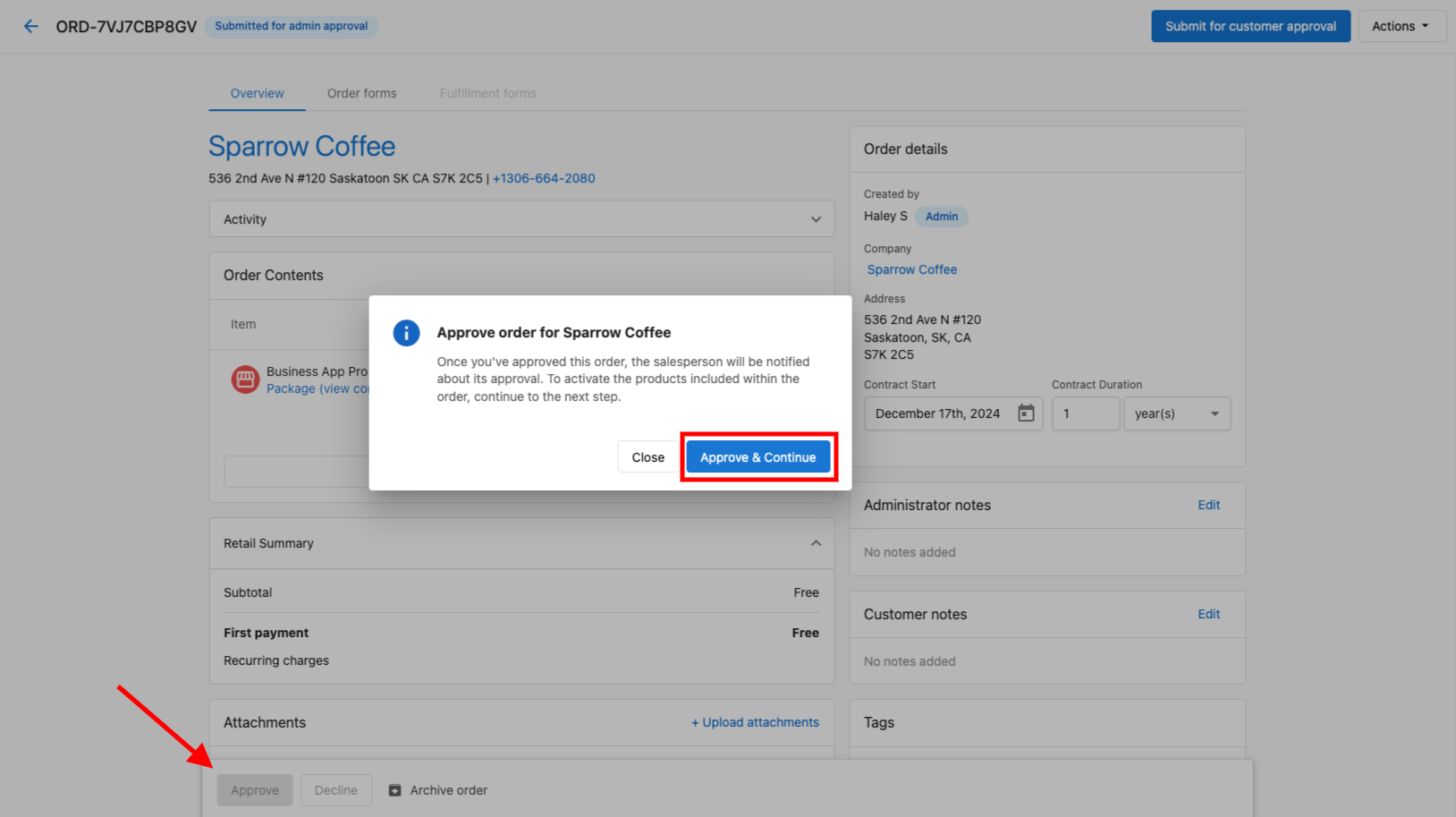
Task: Click the Admin badge next to Haley S
Action: (942, 217)
